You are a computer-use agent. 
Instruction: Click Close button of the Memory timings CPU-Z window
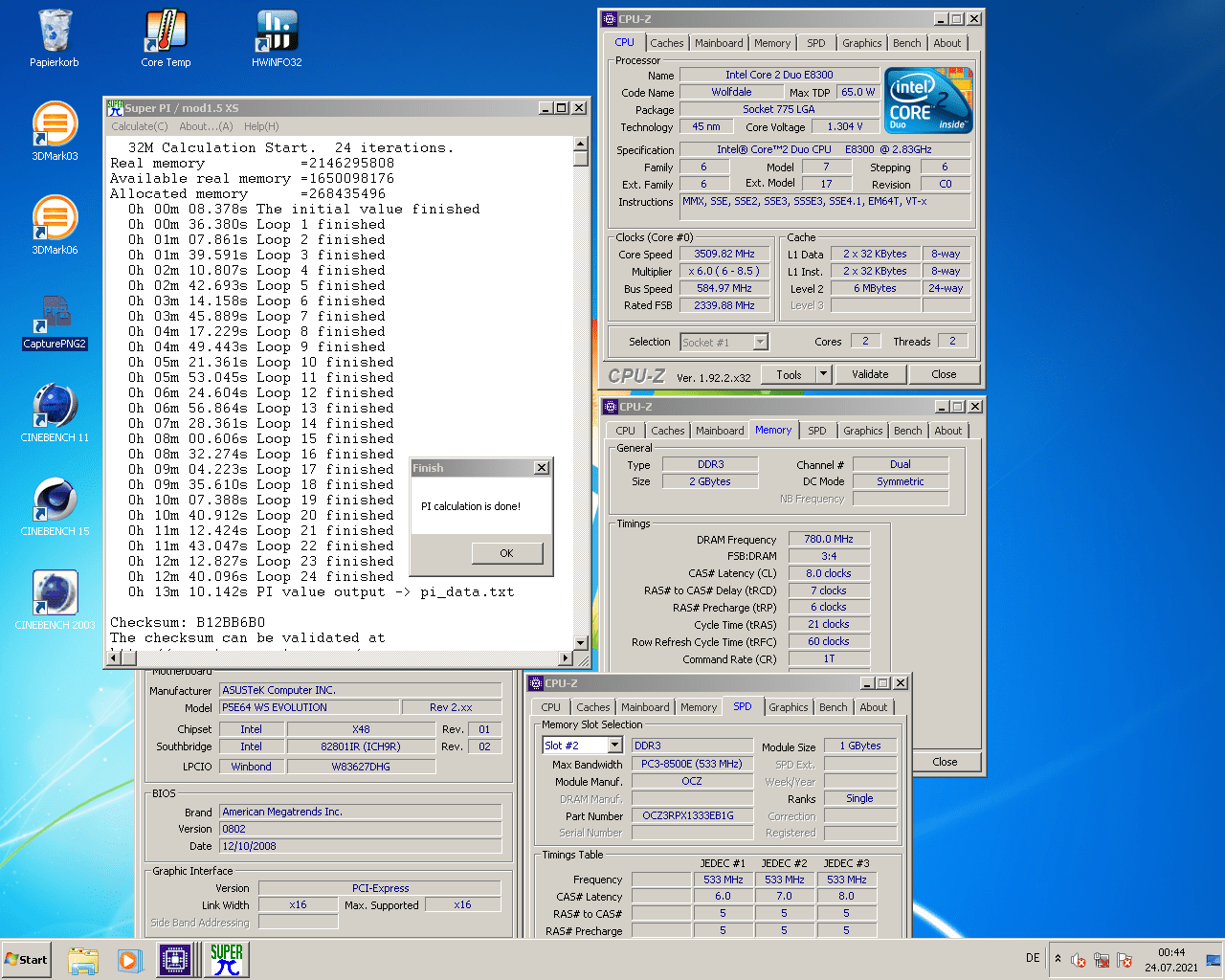coord(945,762)
